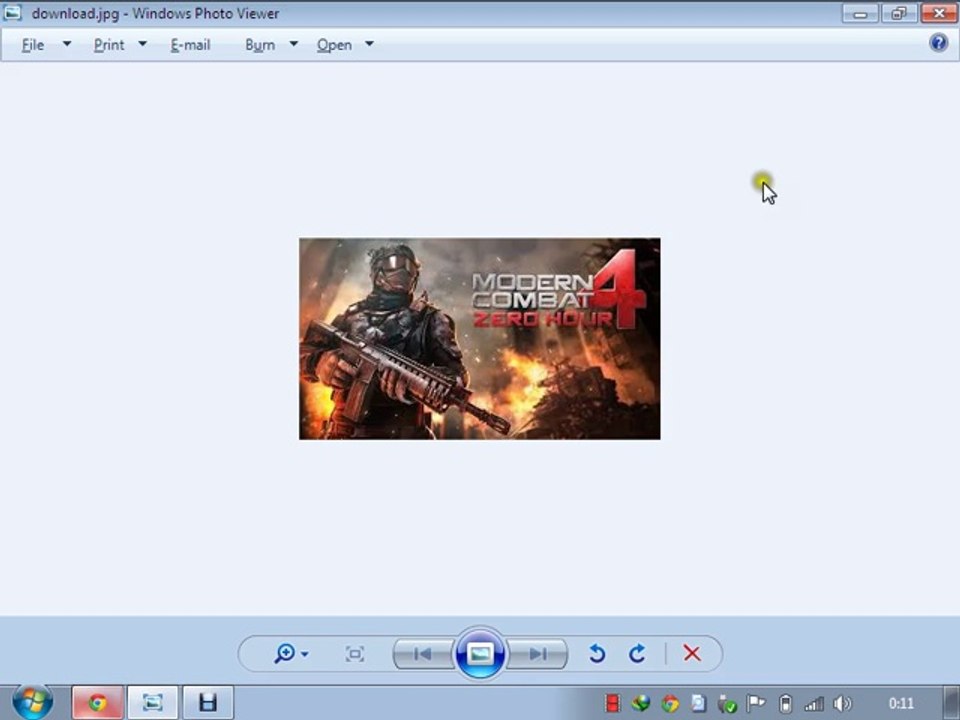The height and width of the screenshot is (720, 960).
Task: Restore down the Photo Viewer window
Action: tap(899, 13)
